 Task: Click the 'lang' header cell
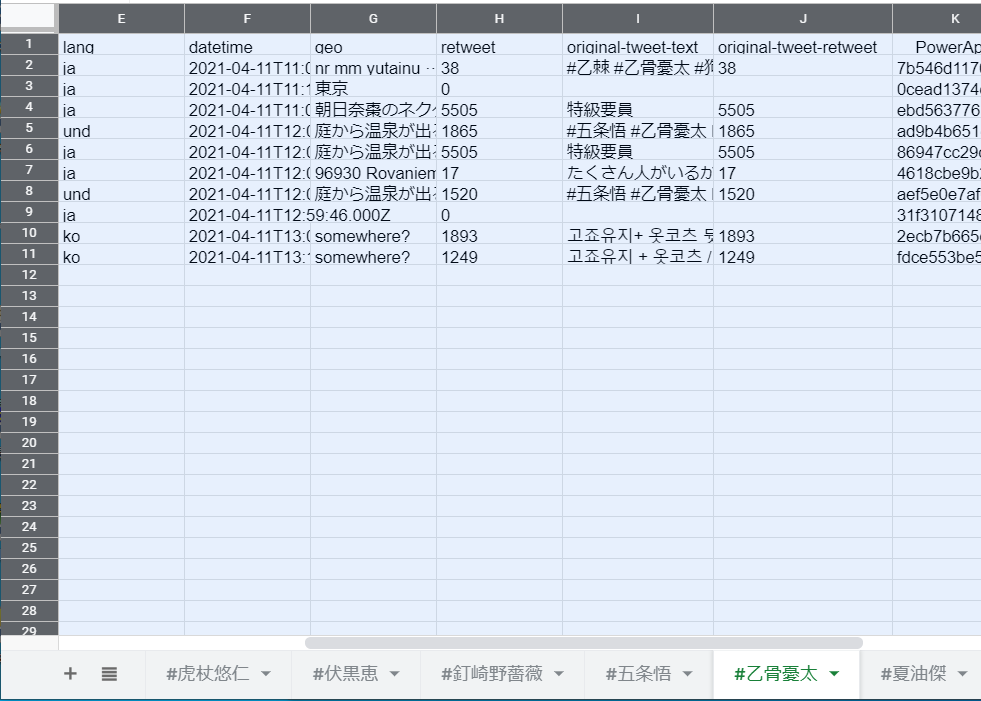click(121, 44)
